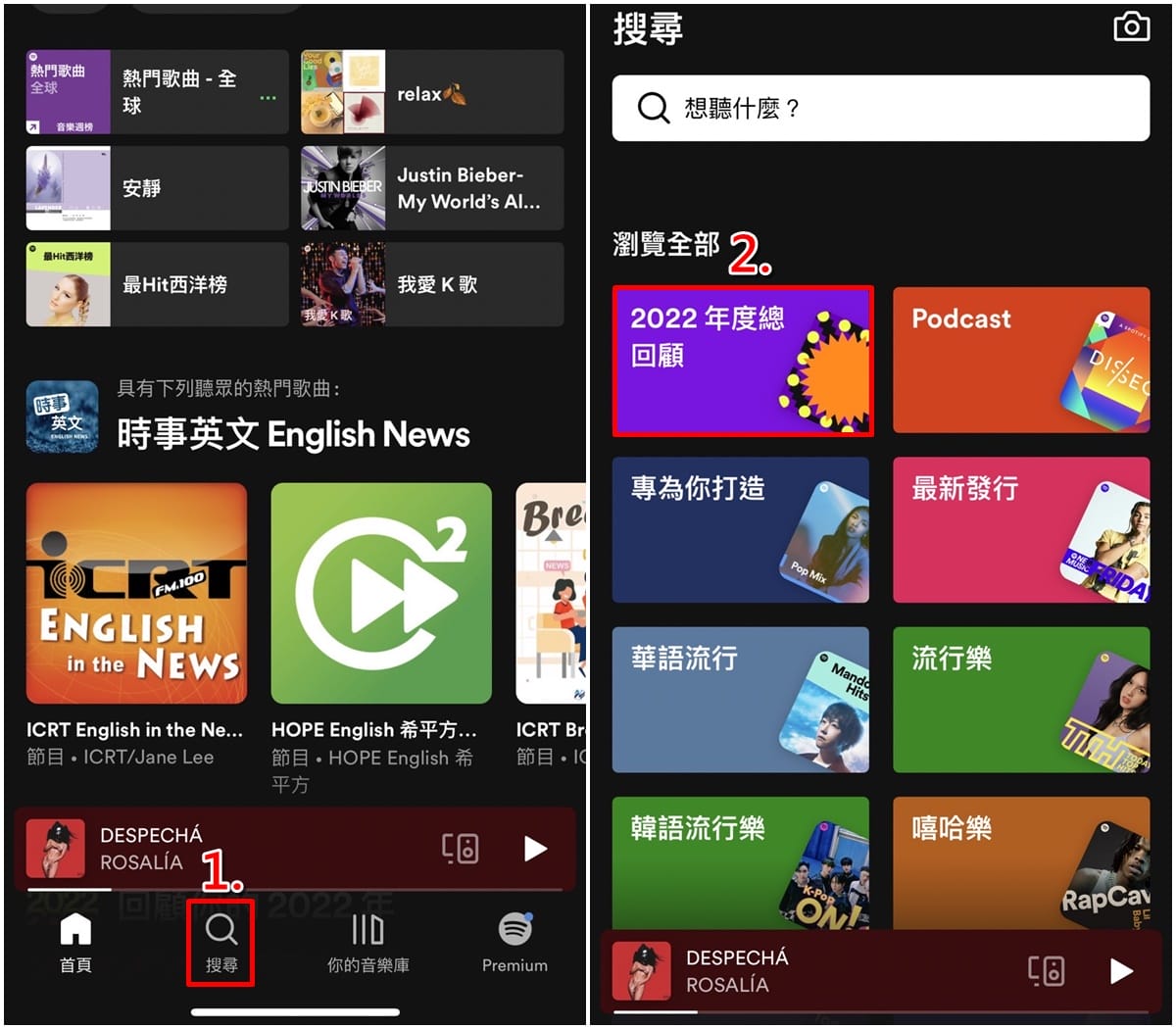Click DESPECHÁ track title in left player
The image size is (1176, 1029).
click(151, 835)
